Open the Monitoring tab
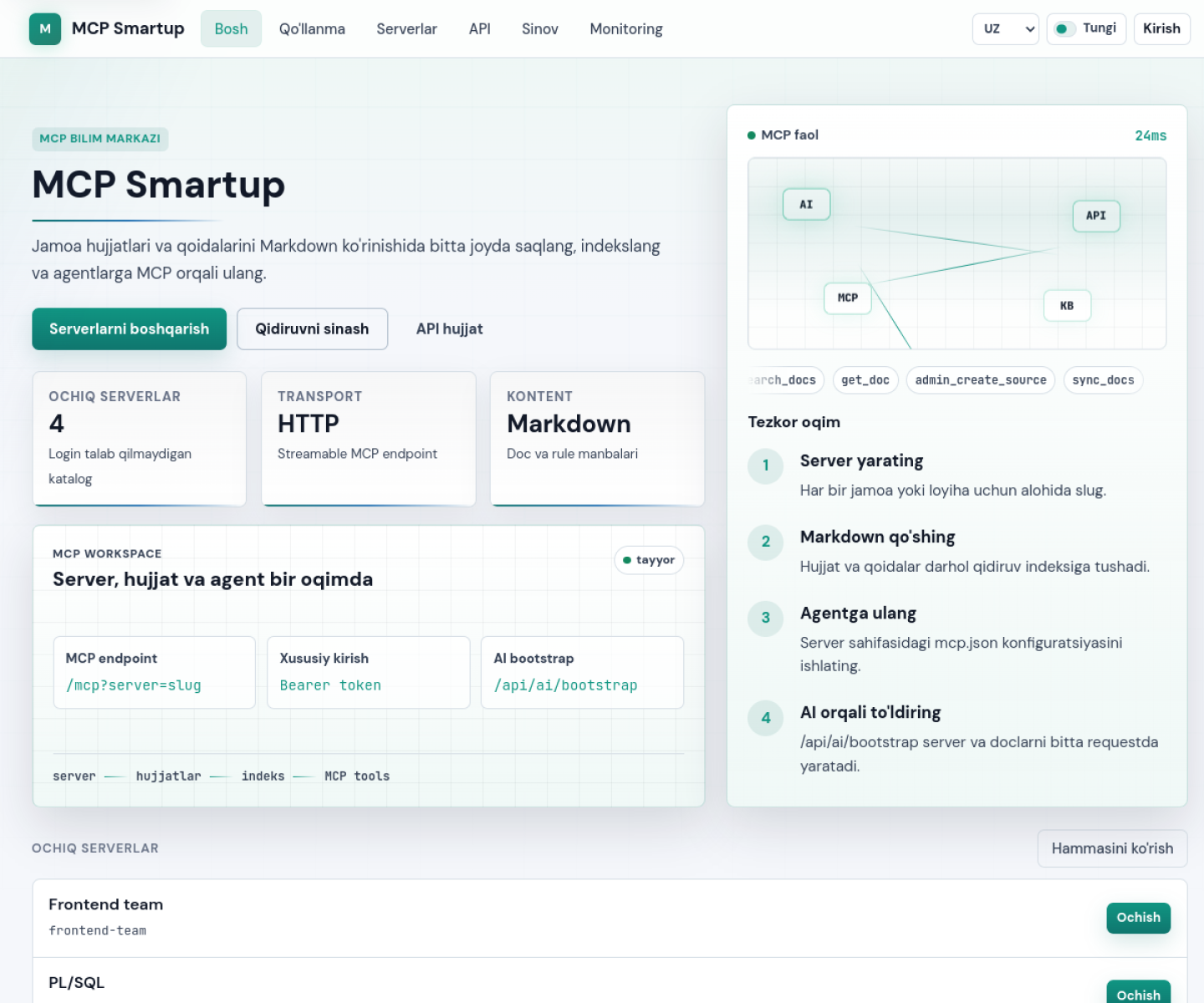 pos(626,28)
